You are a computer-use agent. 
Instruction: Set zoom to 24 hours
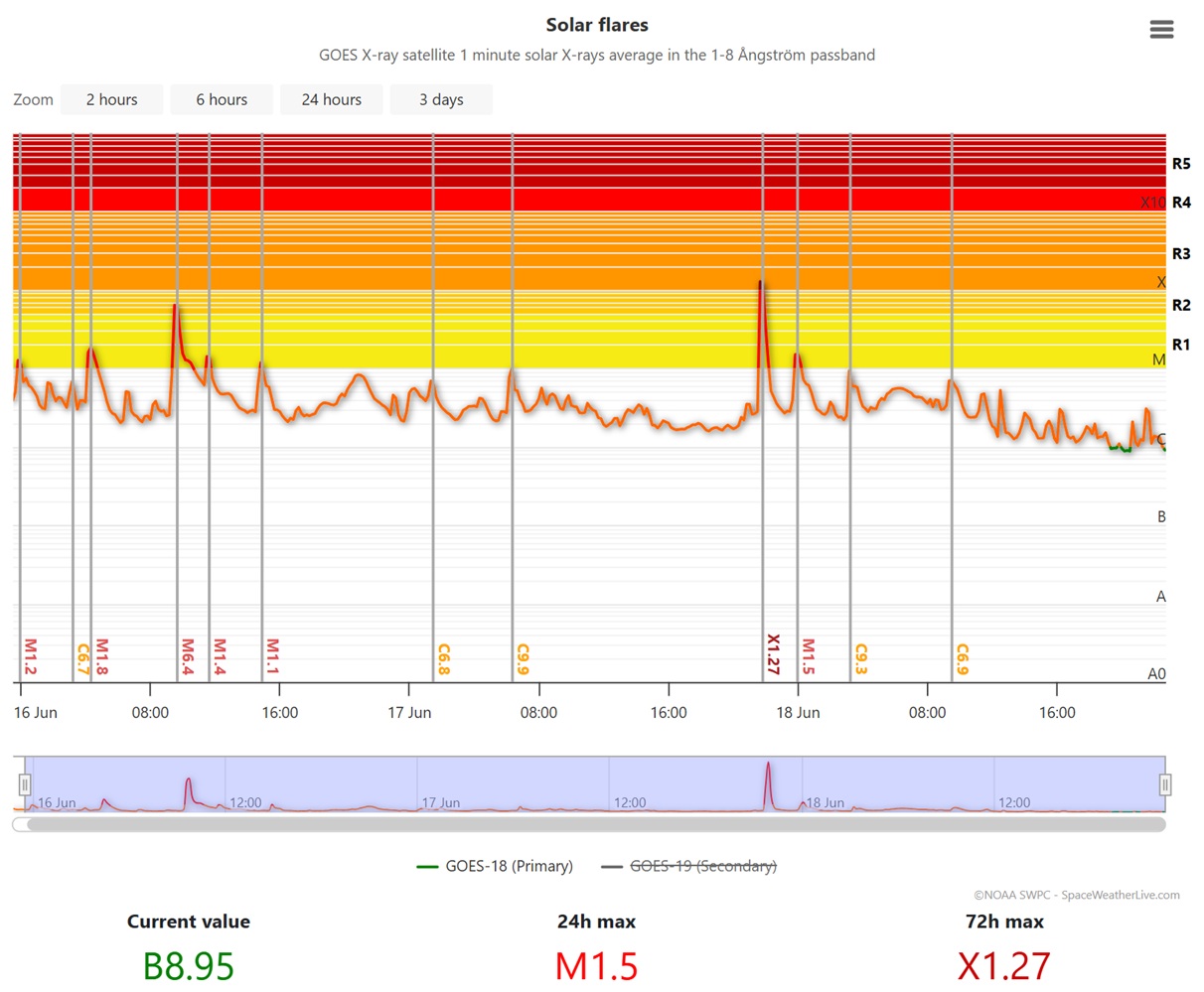[x=331, y=99]
